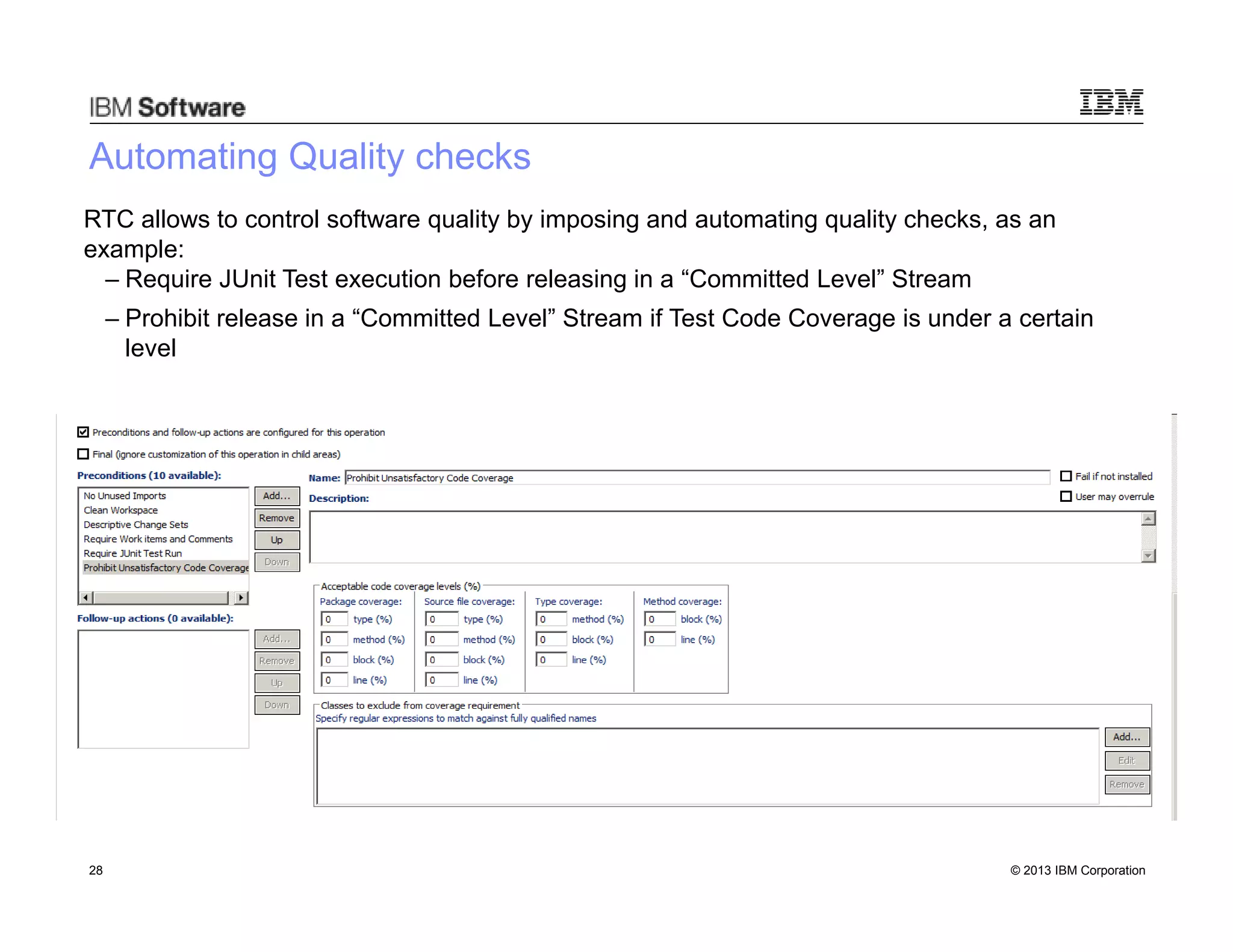Click the Preconditions list horizontal scrollbar thumb
Screen dimensions: 1233x952
(161, 598)
